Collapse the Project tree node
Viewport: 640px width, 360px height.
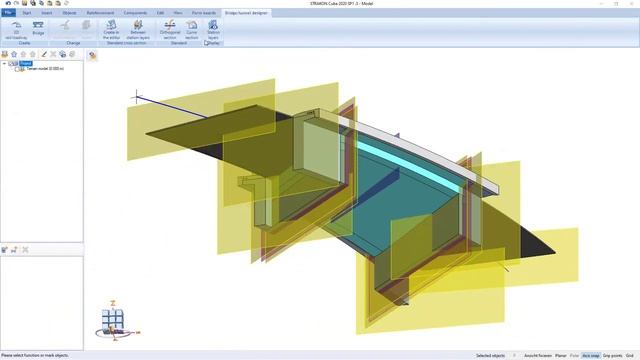tap(4, 64)
